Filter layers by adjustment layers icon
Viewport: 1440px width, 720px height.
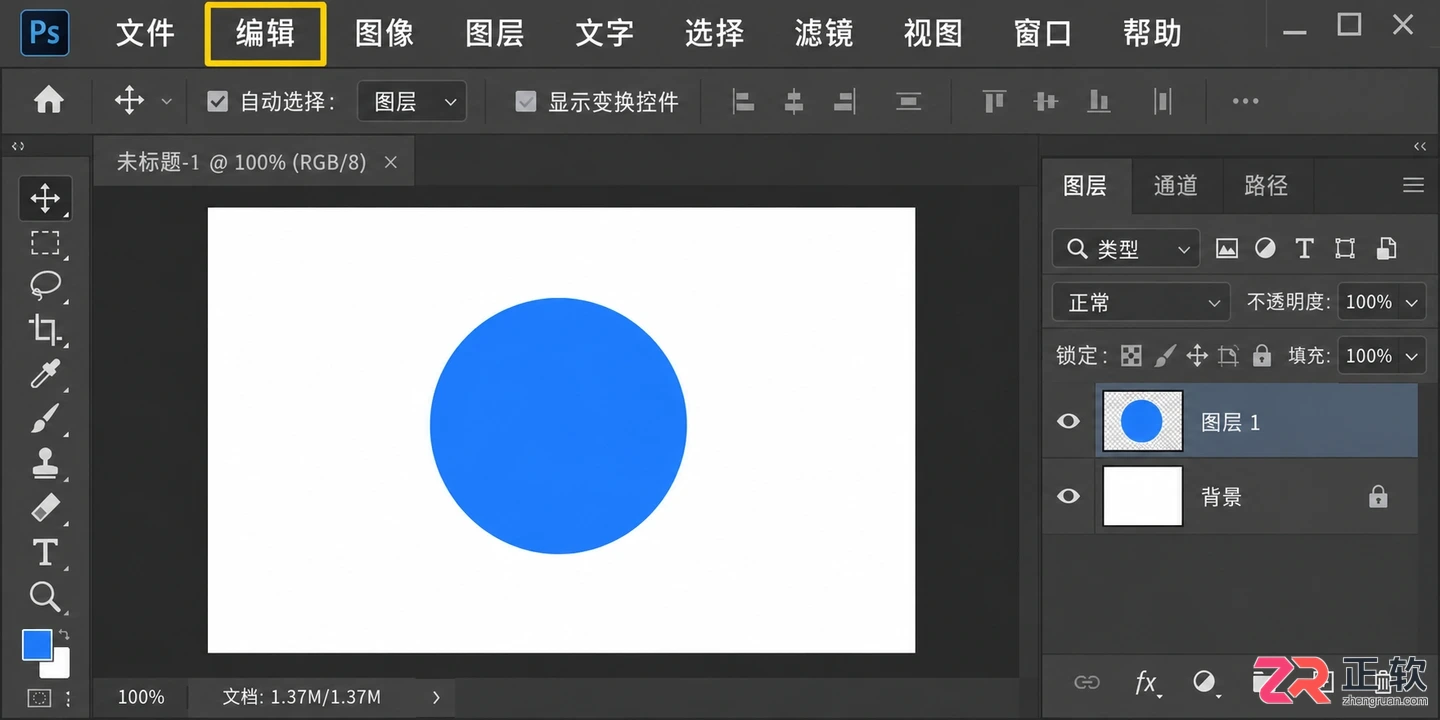click(1265, 249)
